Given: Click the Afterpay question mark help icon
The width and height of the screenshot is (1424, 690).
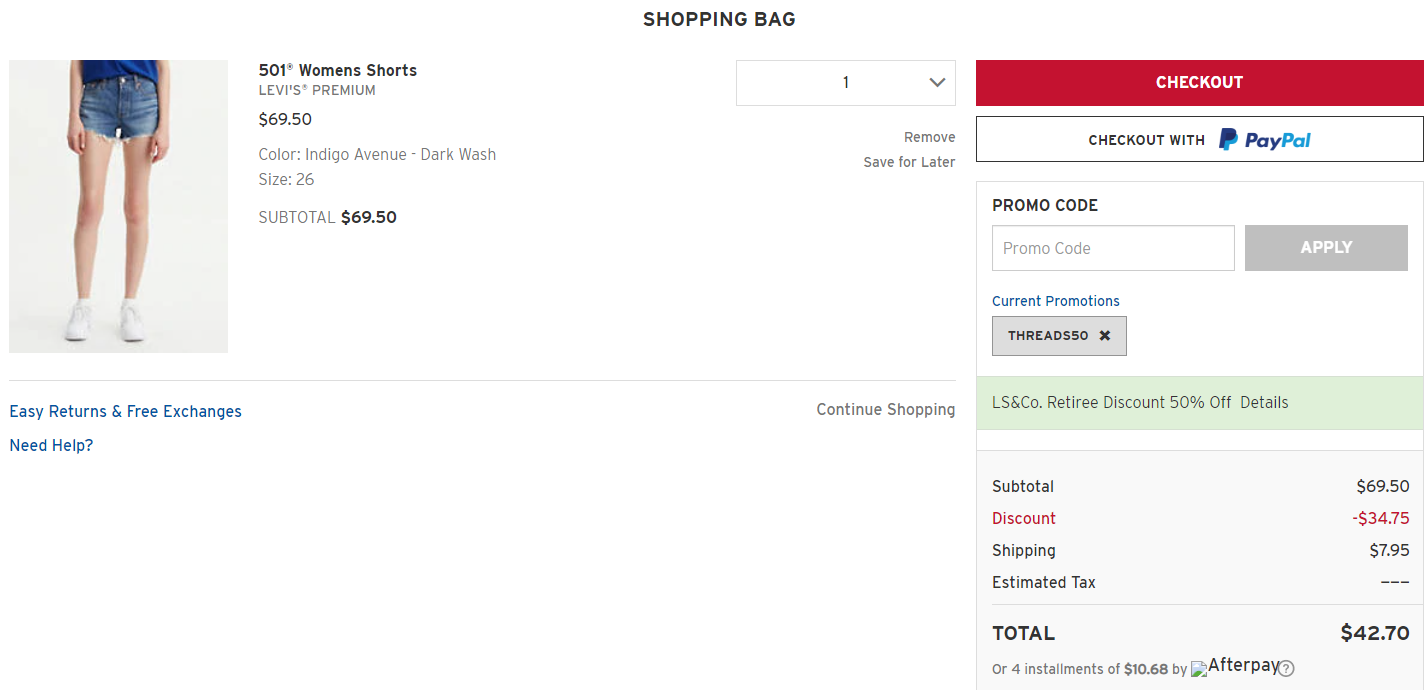Looking at the screenshot, I should [x=1286, y=669].
